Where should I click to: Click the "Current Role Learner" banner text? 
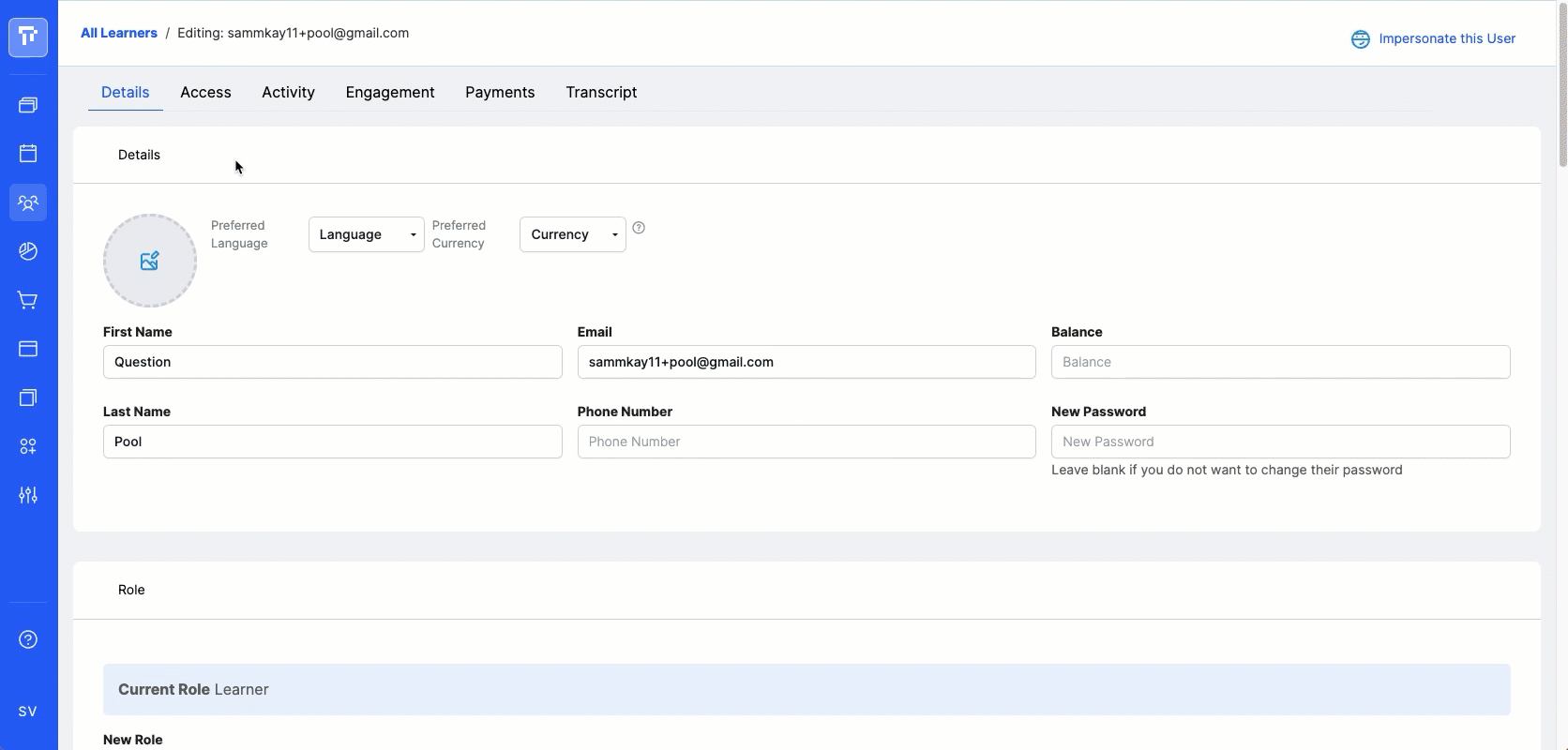[193, 689]
